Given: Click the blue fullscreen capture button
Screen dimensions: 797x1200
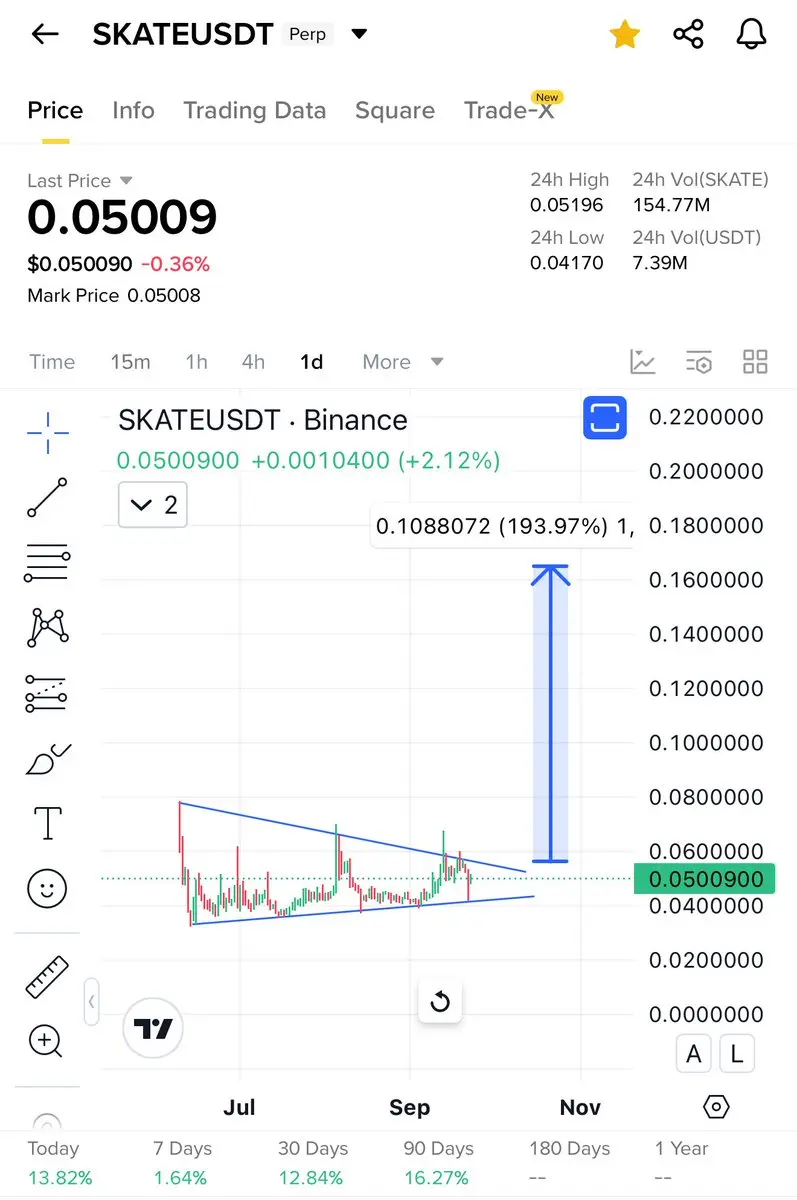Looking at the screenshot, I should [605, 417].
